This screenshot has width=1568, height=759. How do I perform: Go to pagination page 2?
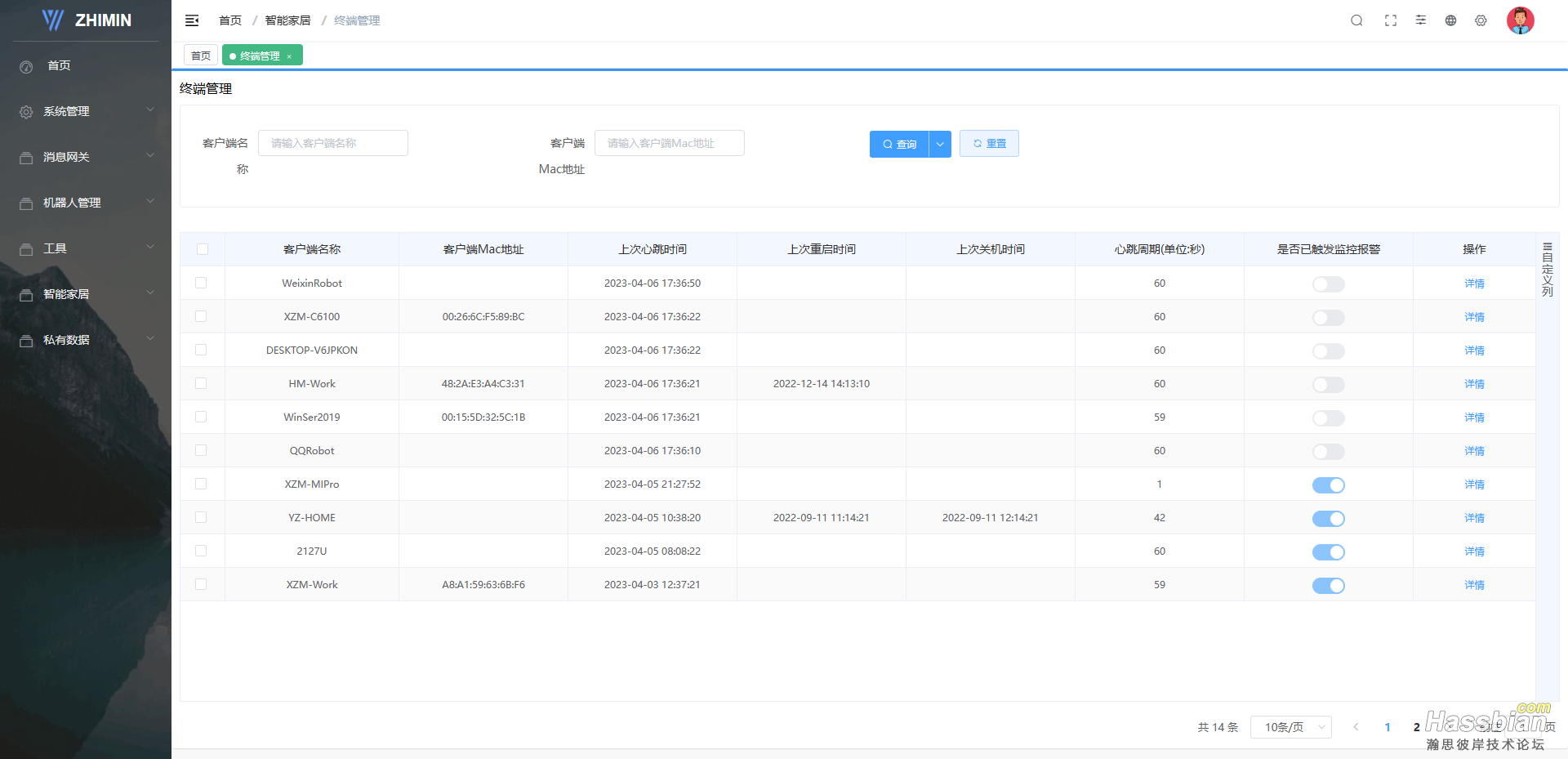click(x=1416, y=727)
